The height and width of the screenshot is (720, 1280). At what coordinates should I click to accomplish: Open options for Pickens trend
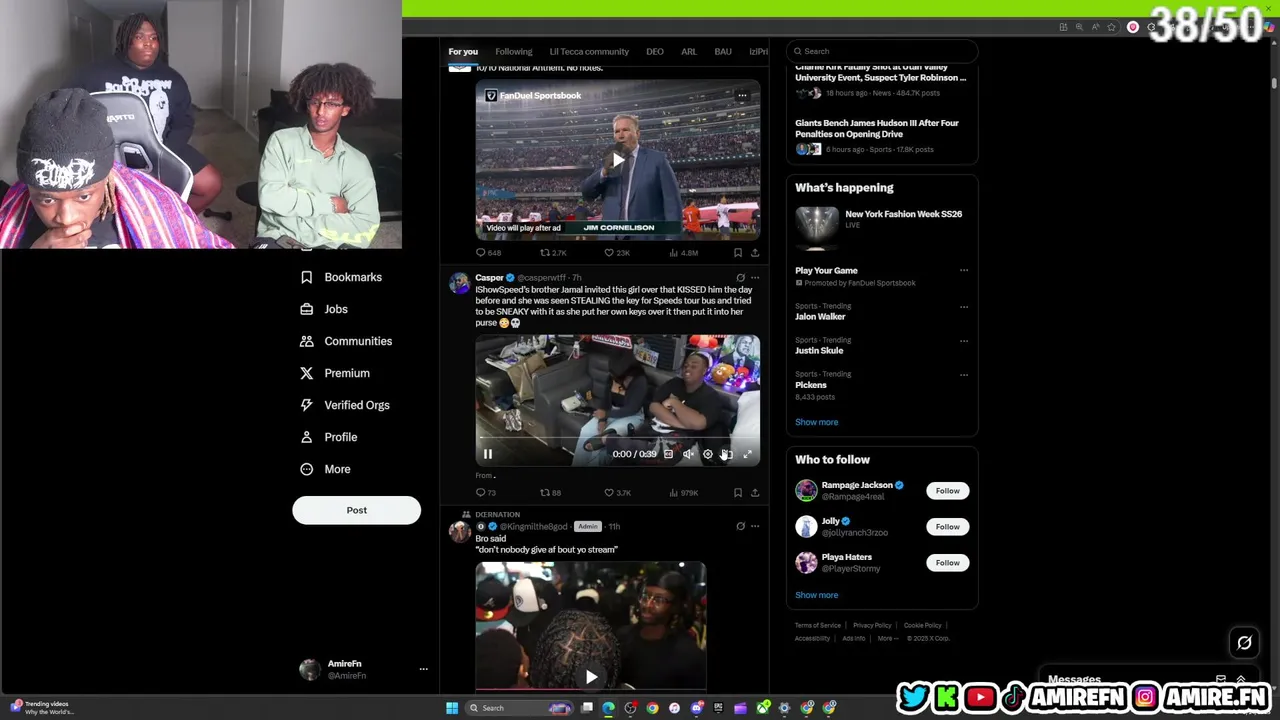(x=964, y=374)
